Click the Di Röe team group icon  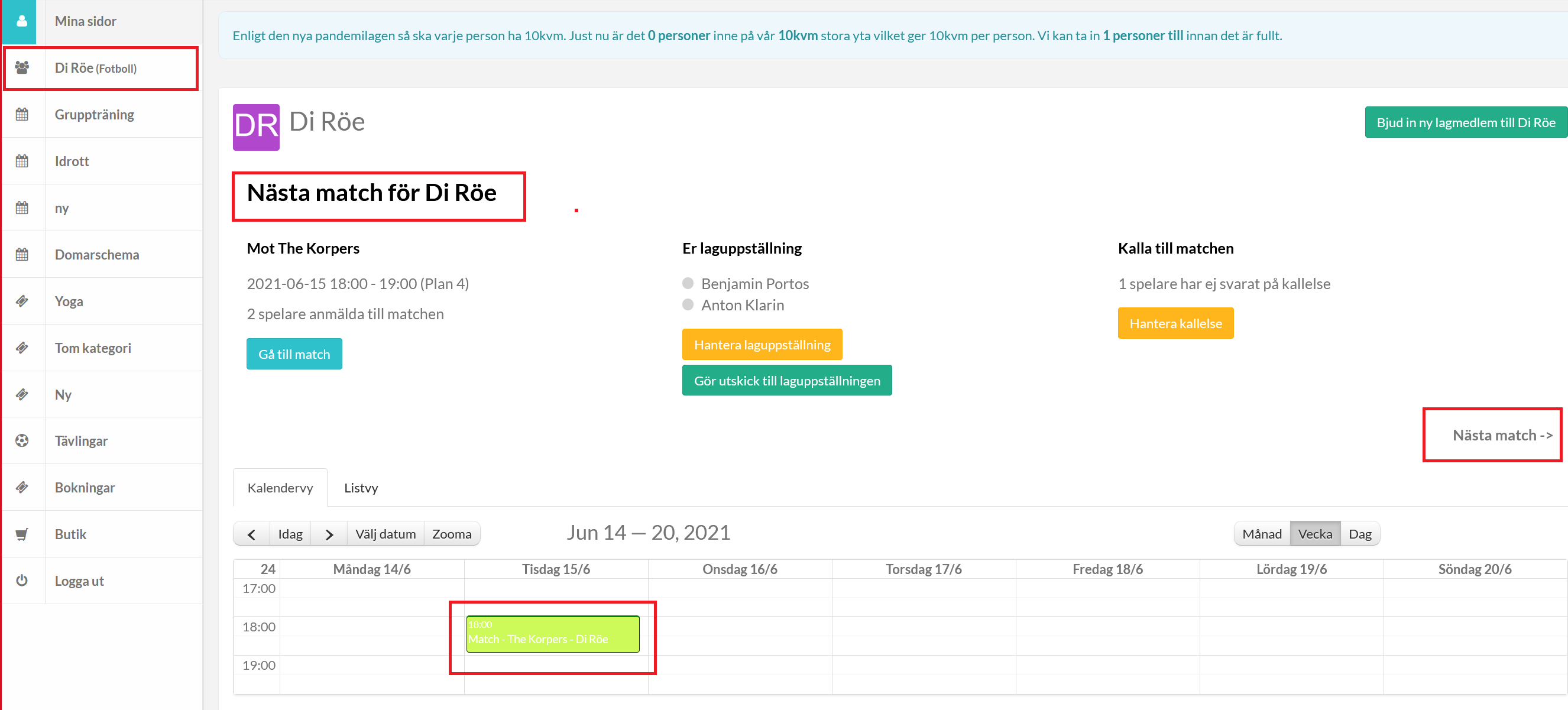[x=22, y=67]
